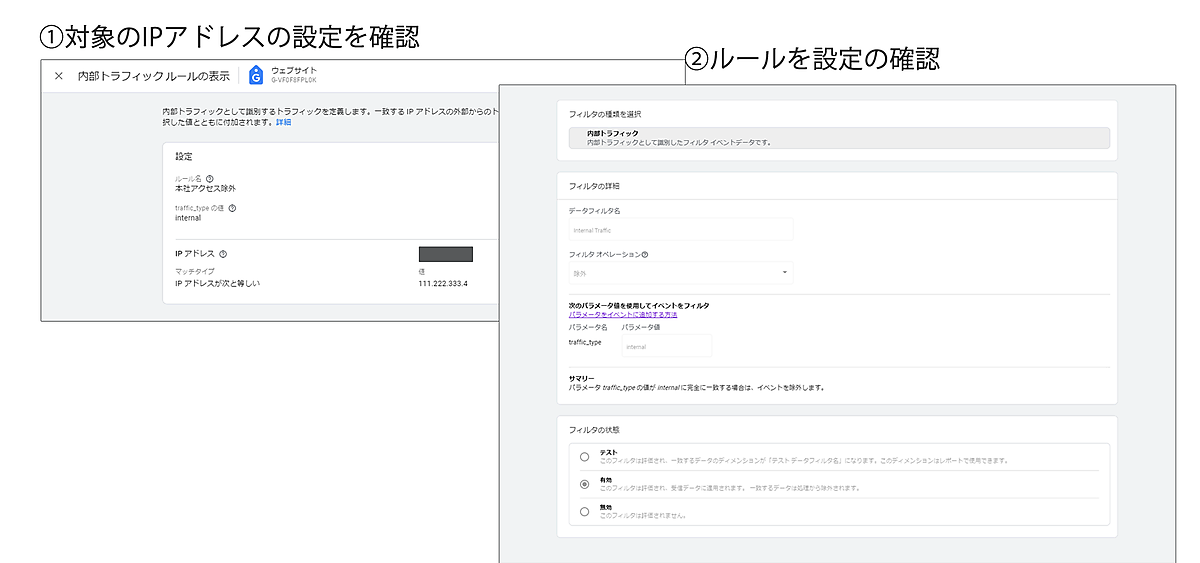The height and width of the screenshot is (563, 1200).
Task: Click the Google tag stream icon
Action: (x=256, y=75)
